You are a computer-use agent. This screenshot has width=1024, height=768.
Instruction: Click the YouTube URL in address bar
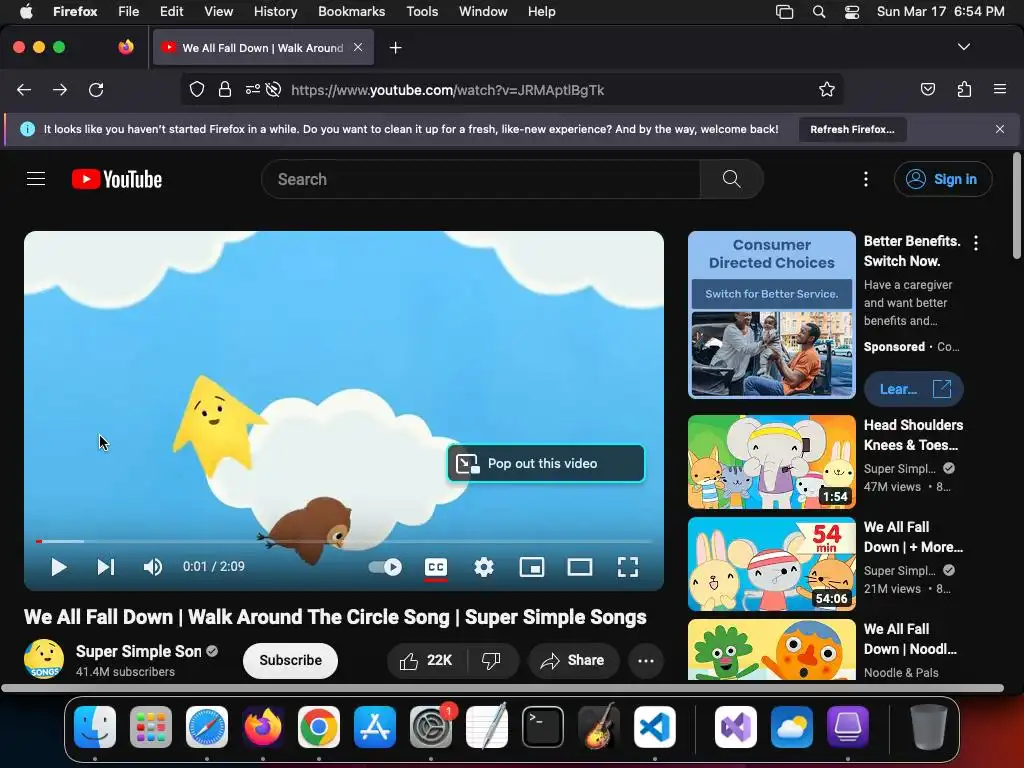tap(447, 90)
